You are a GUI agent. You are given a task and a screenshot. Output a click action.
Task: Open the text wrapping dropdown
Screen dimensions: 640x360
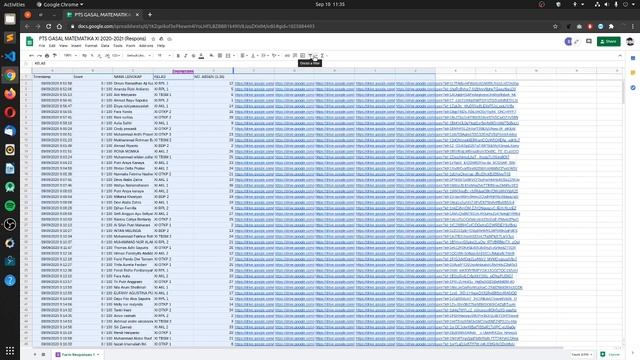265,56
